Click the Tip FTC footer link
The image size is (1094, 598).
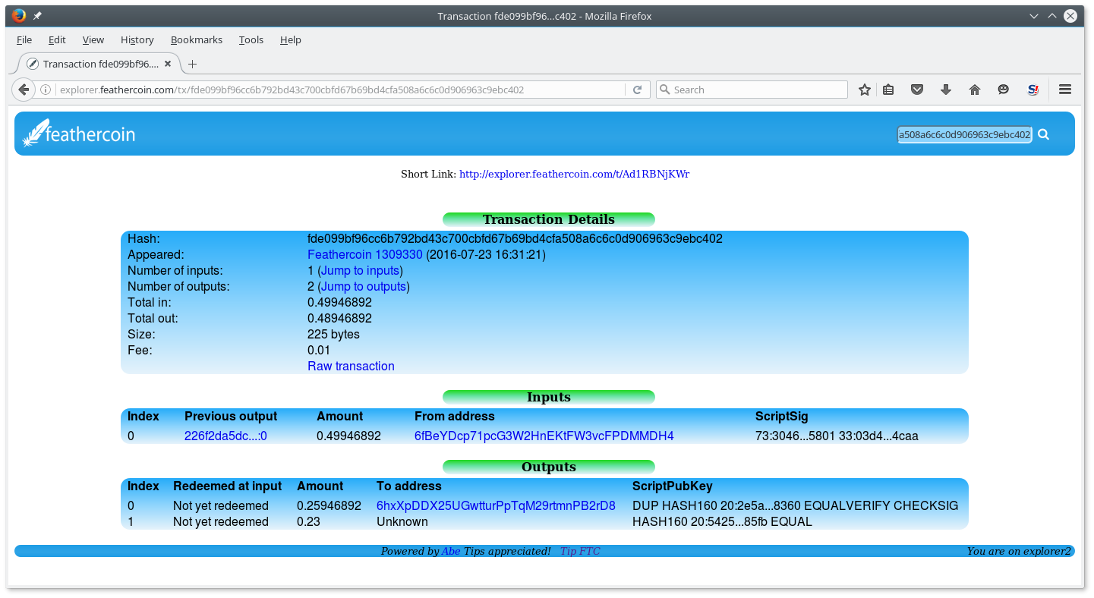[580, 551]
